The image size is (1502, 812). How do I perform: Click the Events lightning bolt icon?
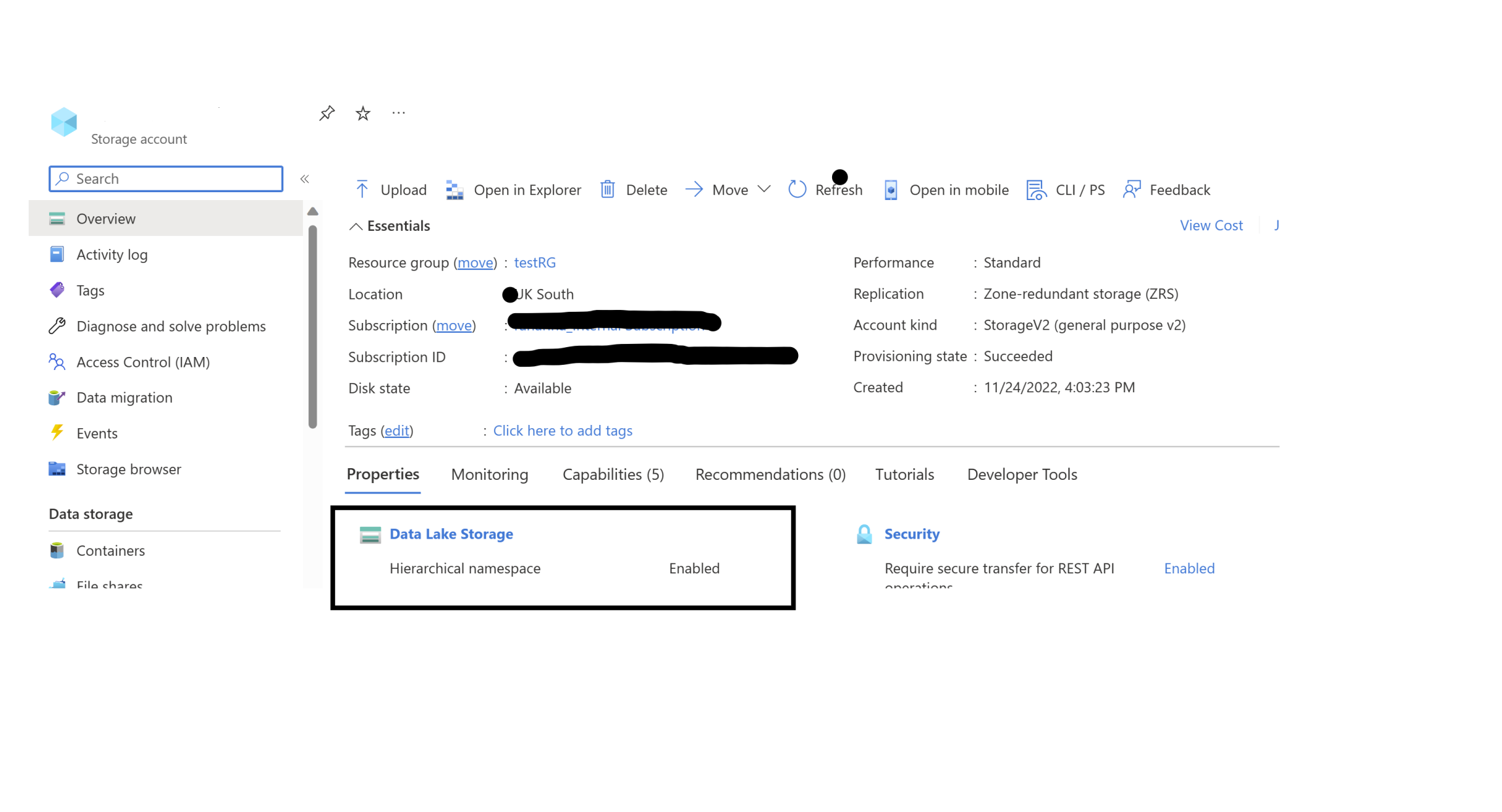[57, 433]
